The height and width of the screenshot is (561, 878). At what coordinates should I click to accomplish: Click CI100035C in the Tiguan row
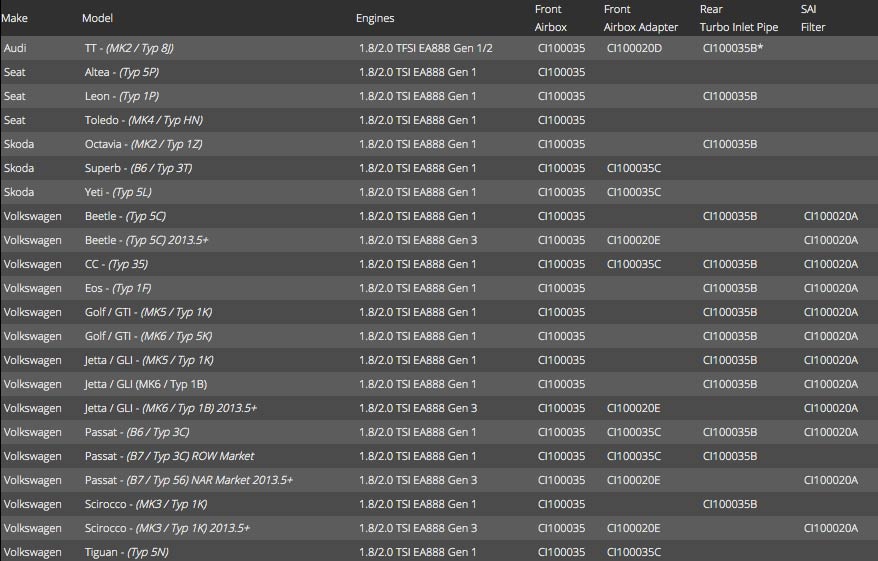click(x=634, y=552)
